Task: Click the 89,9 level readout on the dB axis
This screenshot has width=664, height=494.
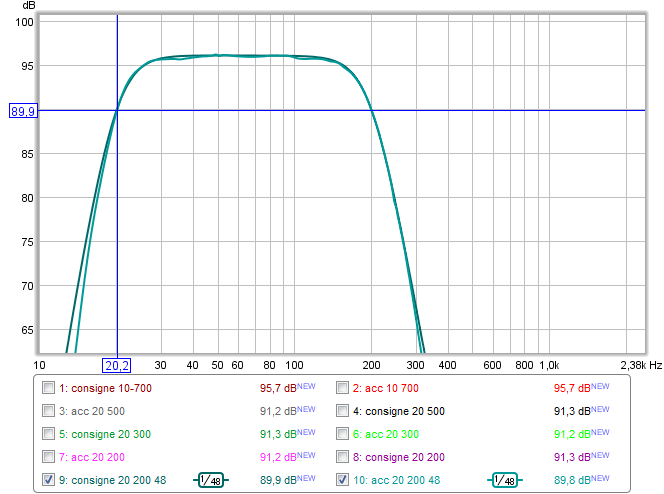Action: (x=23, y=111)
